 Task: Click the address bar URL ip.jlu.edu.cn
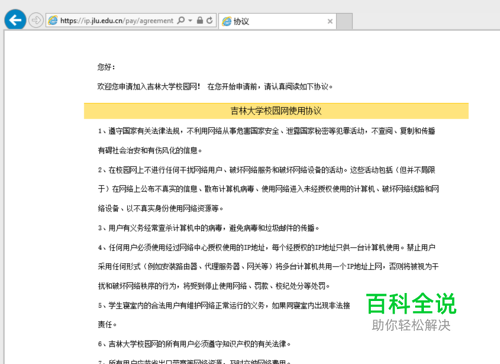[117, 21]
